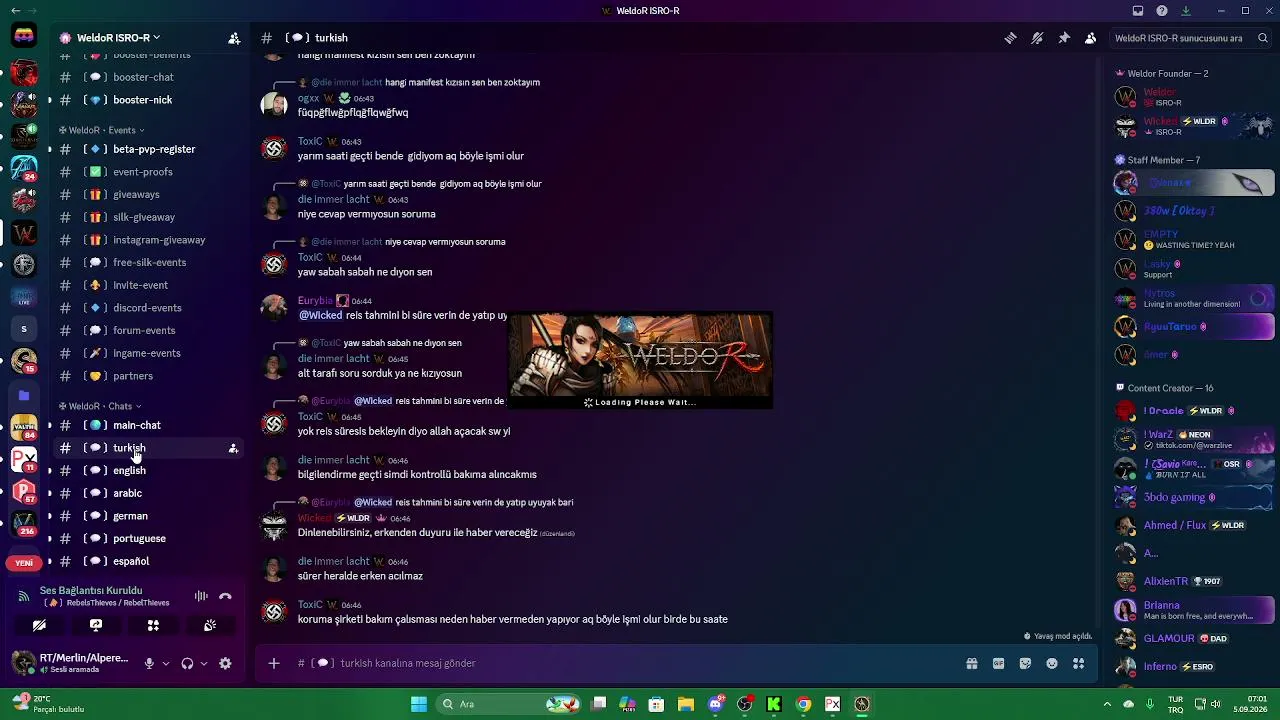Screen dimensions: 1280x720
Task: Turn on camera in the voice panel
Action: pos(39,625)
